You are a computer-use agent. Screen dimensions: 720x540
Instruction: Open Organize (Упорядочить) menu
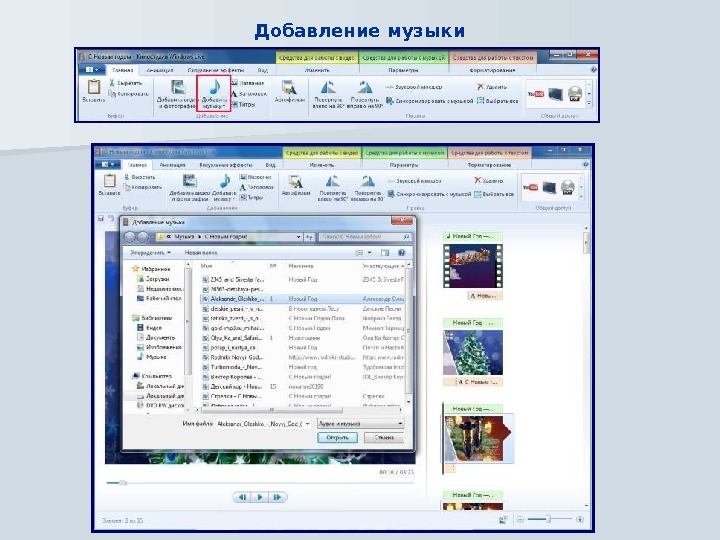pos(150,253)
